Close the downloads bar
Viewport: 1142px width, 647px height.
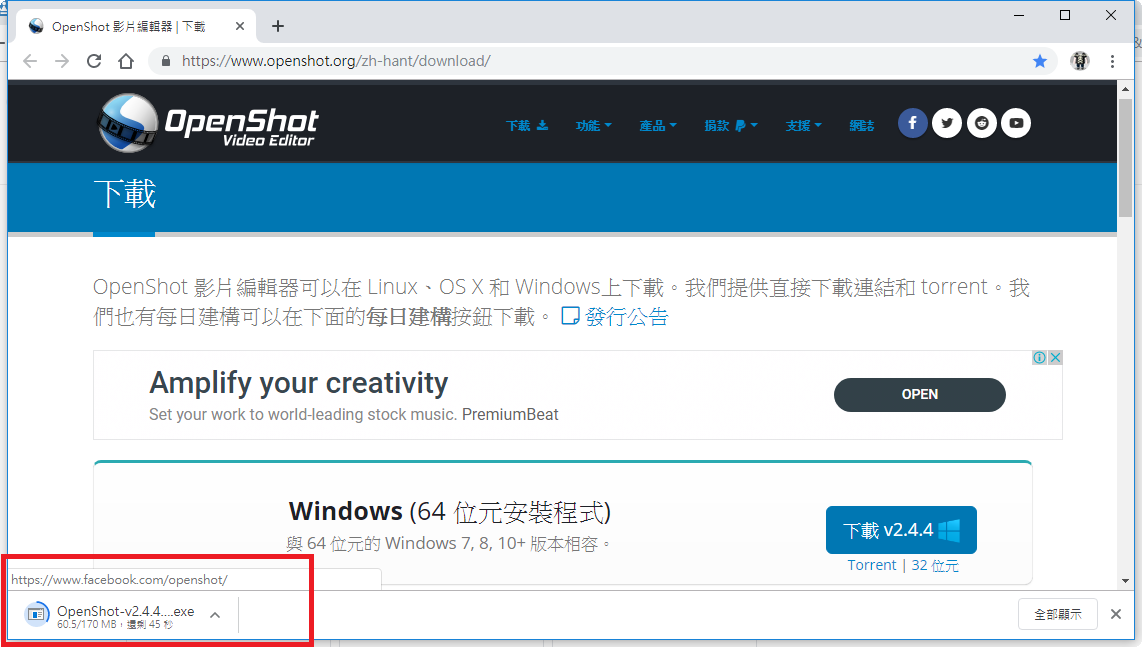click(1116, 614)
